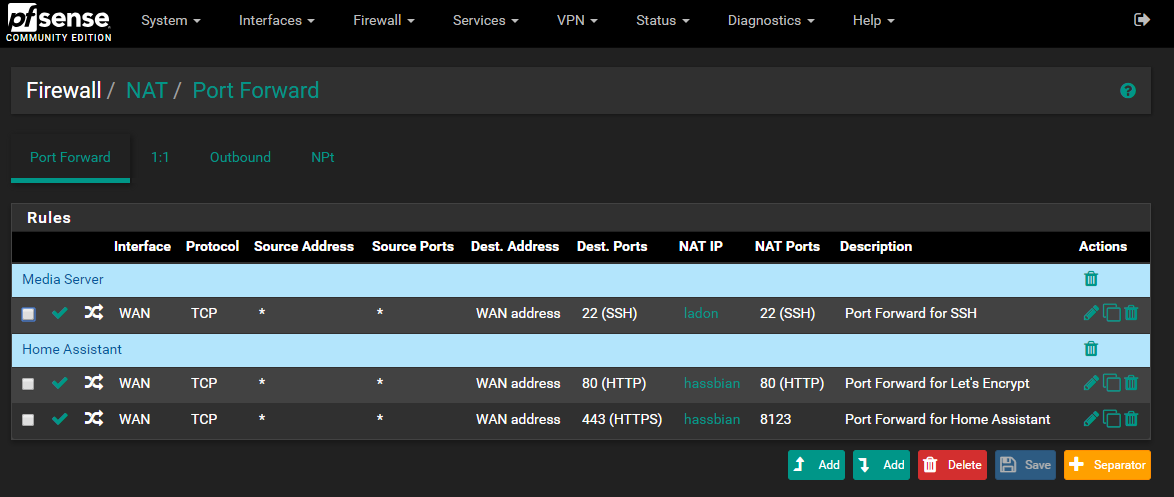Click the logout icon in top bar
1174x497 pixels.
1142,20
